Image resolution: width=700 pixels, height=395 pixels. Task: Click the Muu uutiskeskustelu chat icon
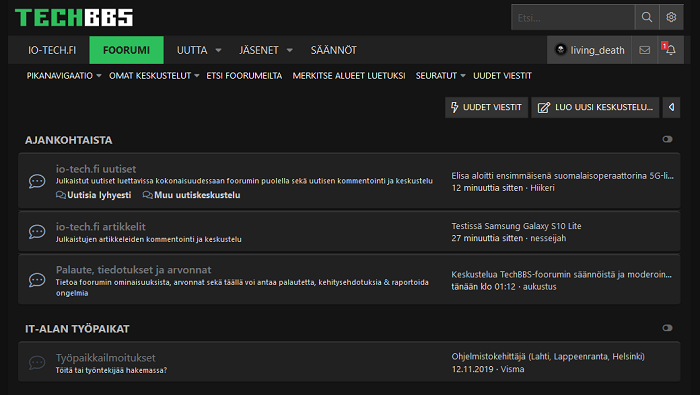click(x=147, y=195)
